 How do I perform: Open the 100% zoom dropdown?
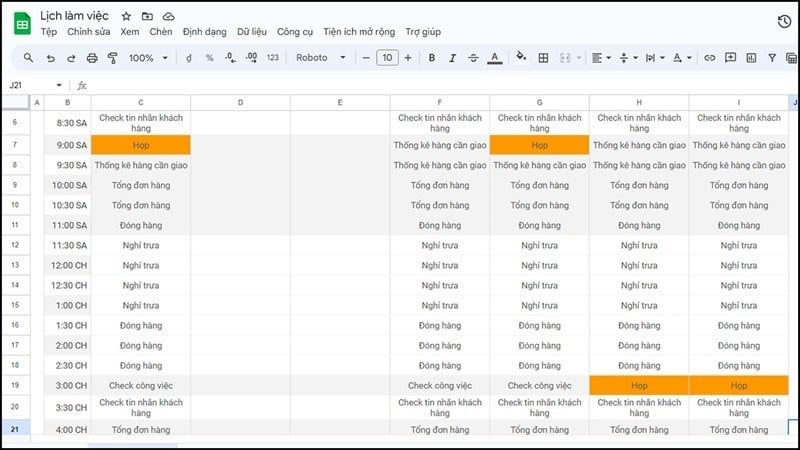[146, 58]
